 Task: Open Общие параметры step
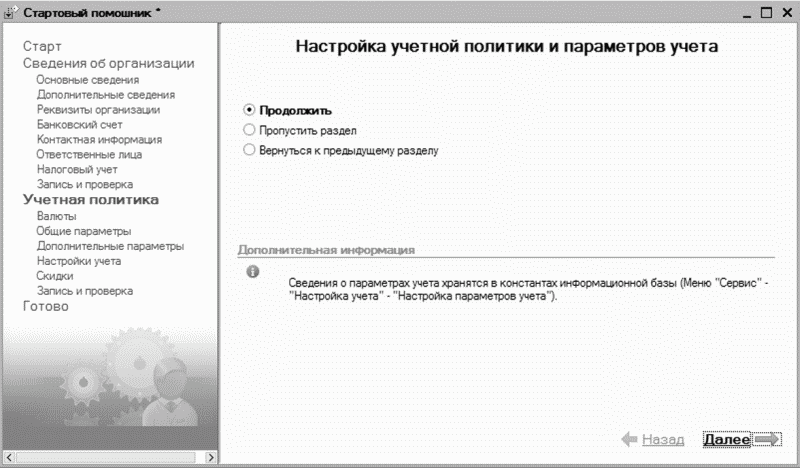[x=84, y=231]
